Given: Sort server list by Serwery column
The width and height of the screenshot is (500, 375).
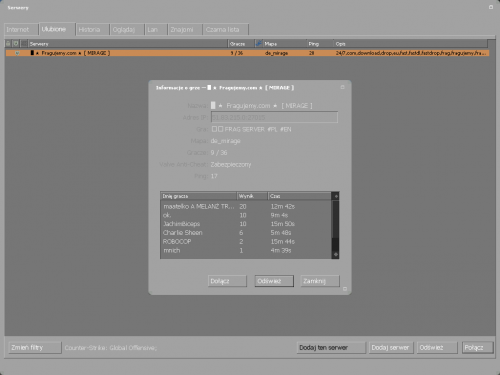Looking at the screenshot, I should click(128, 44).
